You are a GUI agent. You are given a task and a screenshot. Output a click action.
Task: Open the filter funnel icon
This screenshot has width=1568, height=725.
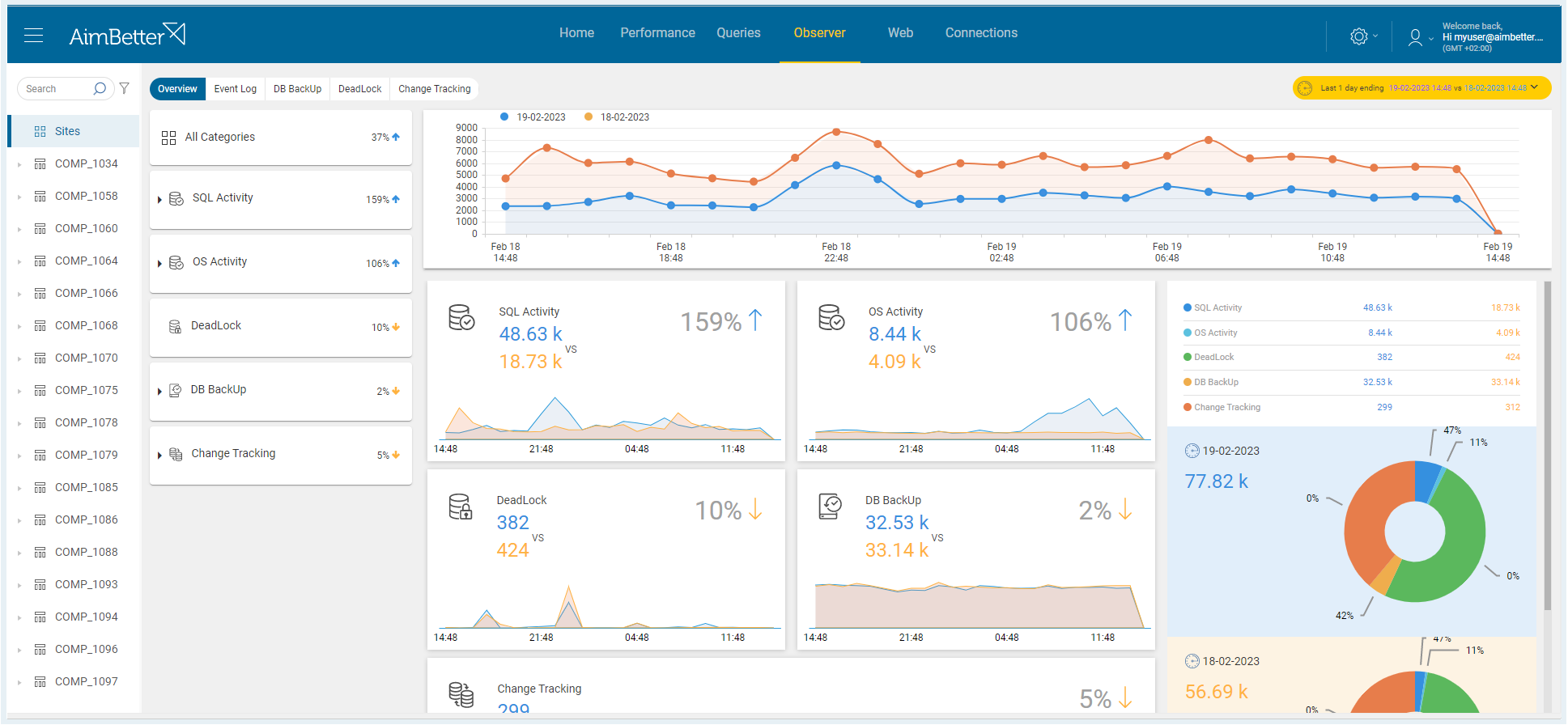click(x=125, y=88)
